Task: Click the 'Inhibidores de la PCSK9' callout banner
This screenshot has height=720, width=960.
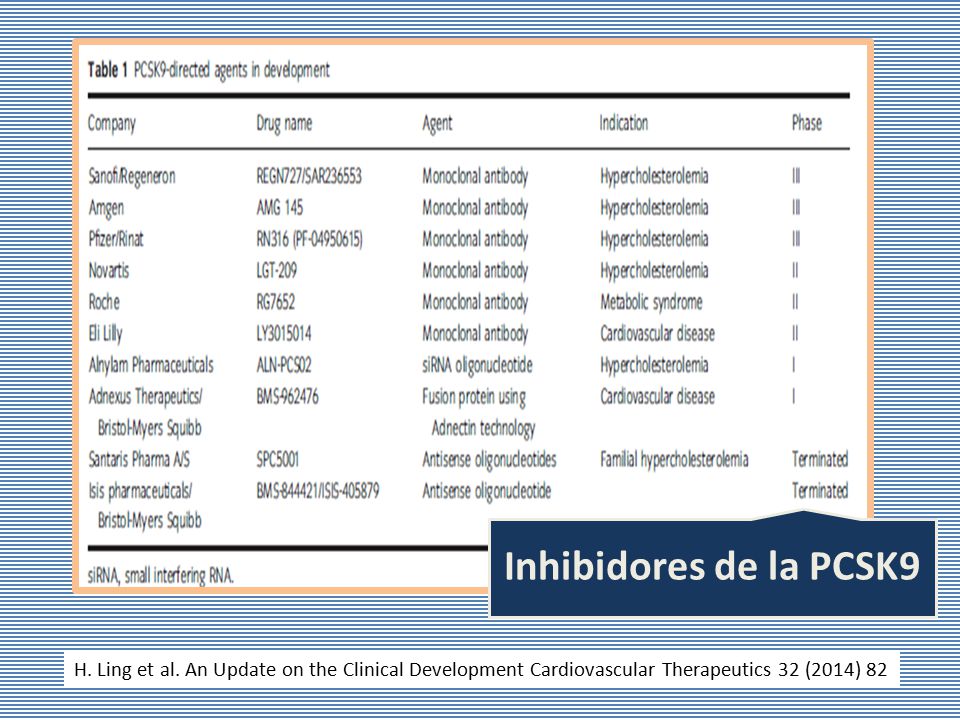Action: click(x=713, y=568)
